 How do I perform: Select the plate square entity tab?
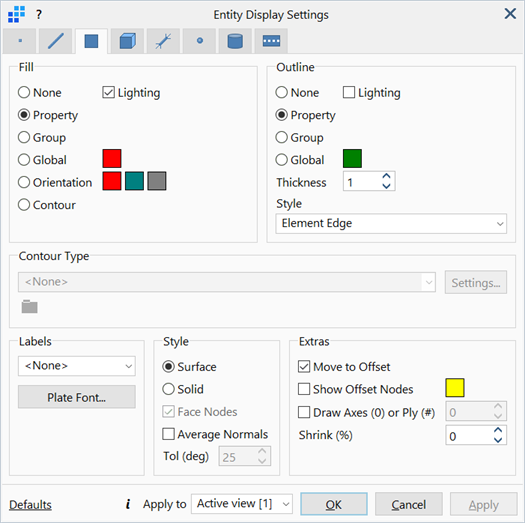coord(91,41)
